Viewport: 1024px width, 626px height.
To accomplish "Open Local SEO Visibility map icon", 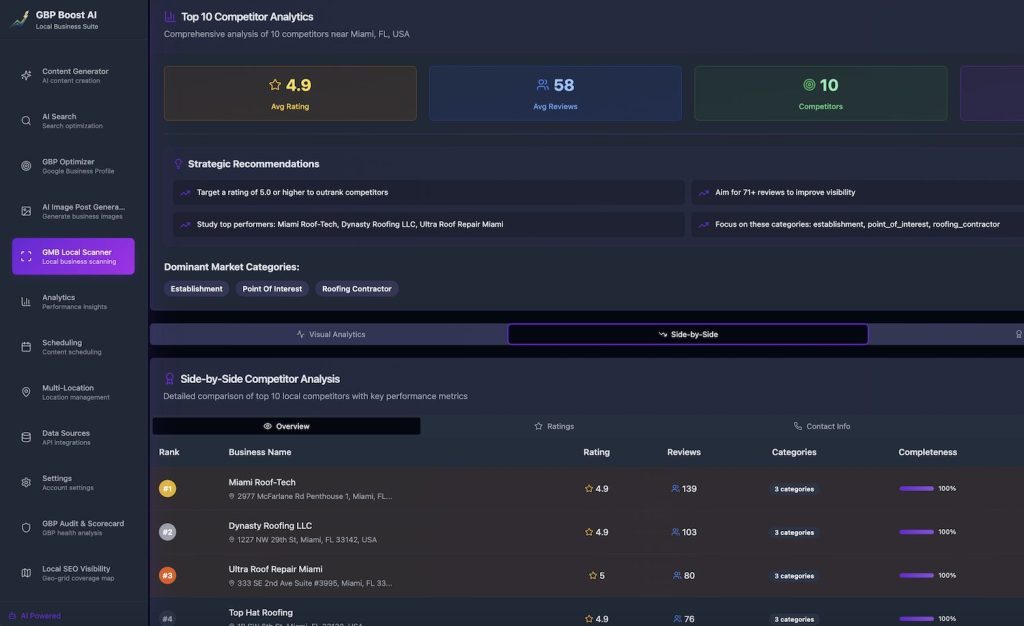I will [x=26, y=572].
